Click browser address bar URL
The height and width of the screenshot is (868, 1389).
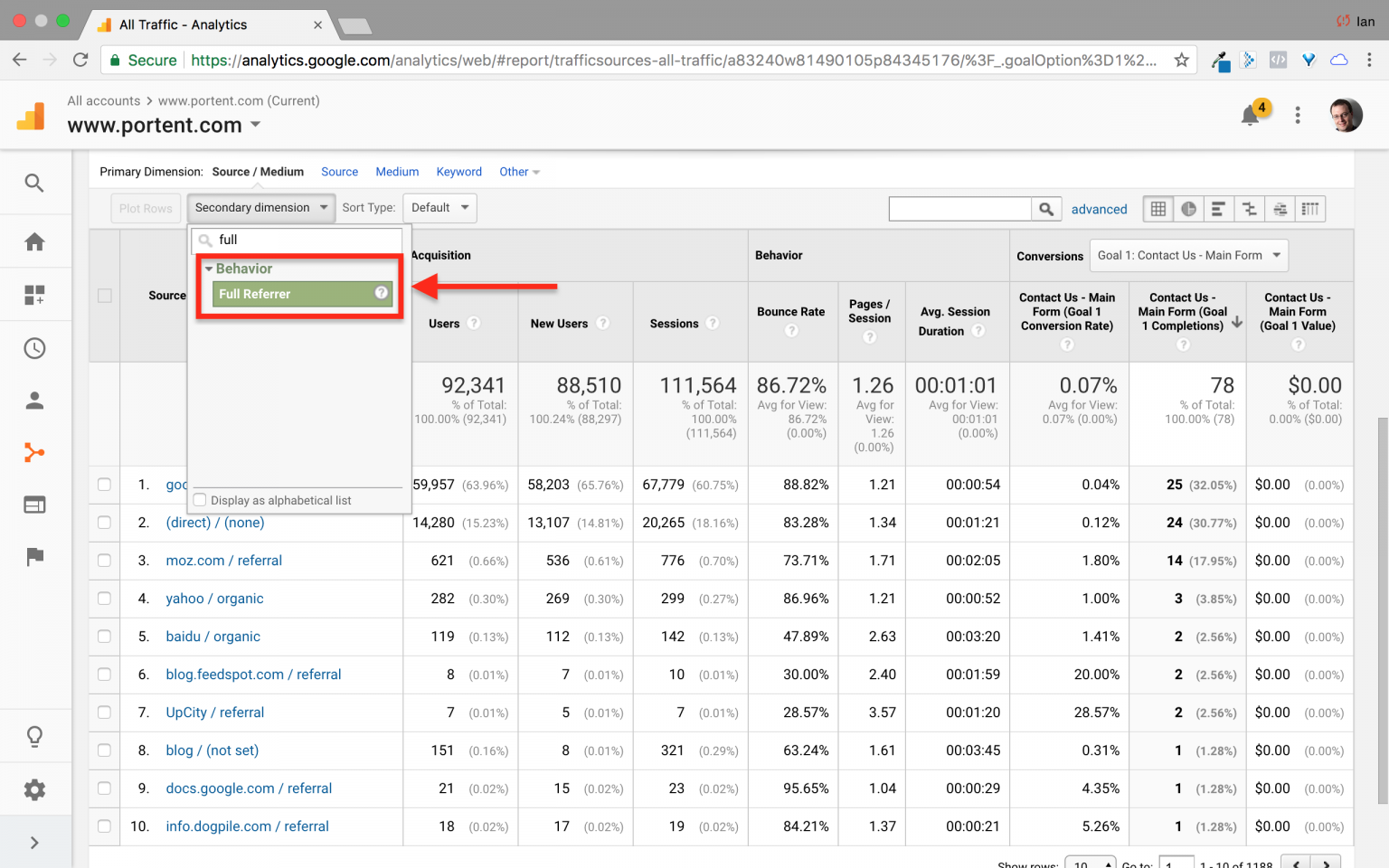[x=673, y=60]
